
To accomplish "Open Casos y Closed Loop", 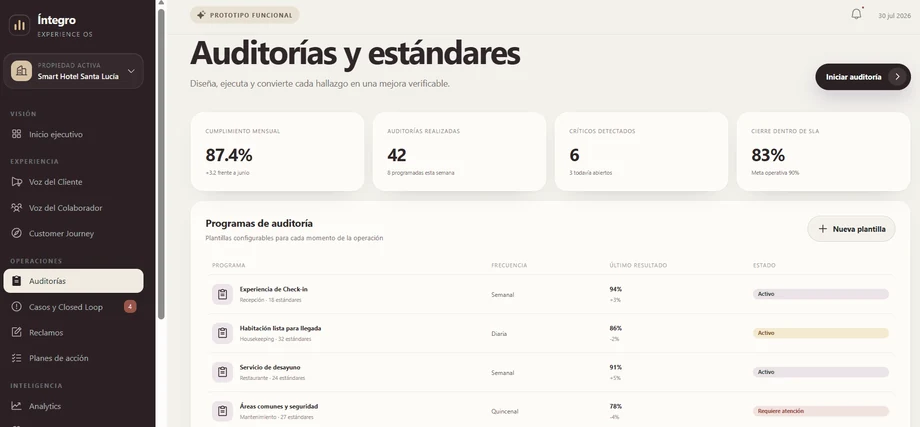I will pyautogui.click(x=73, y=307).
